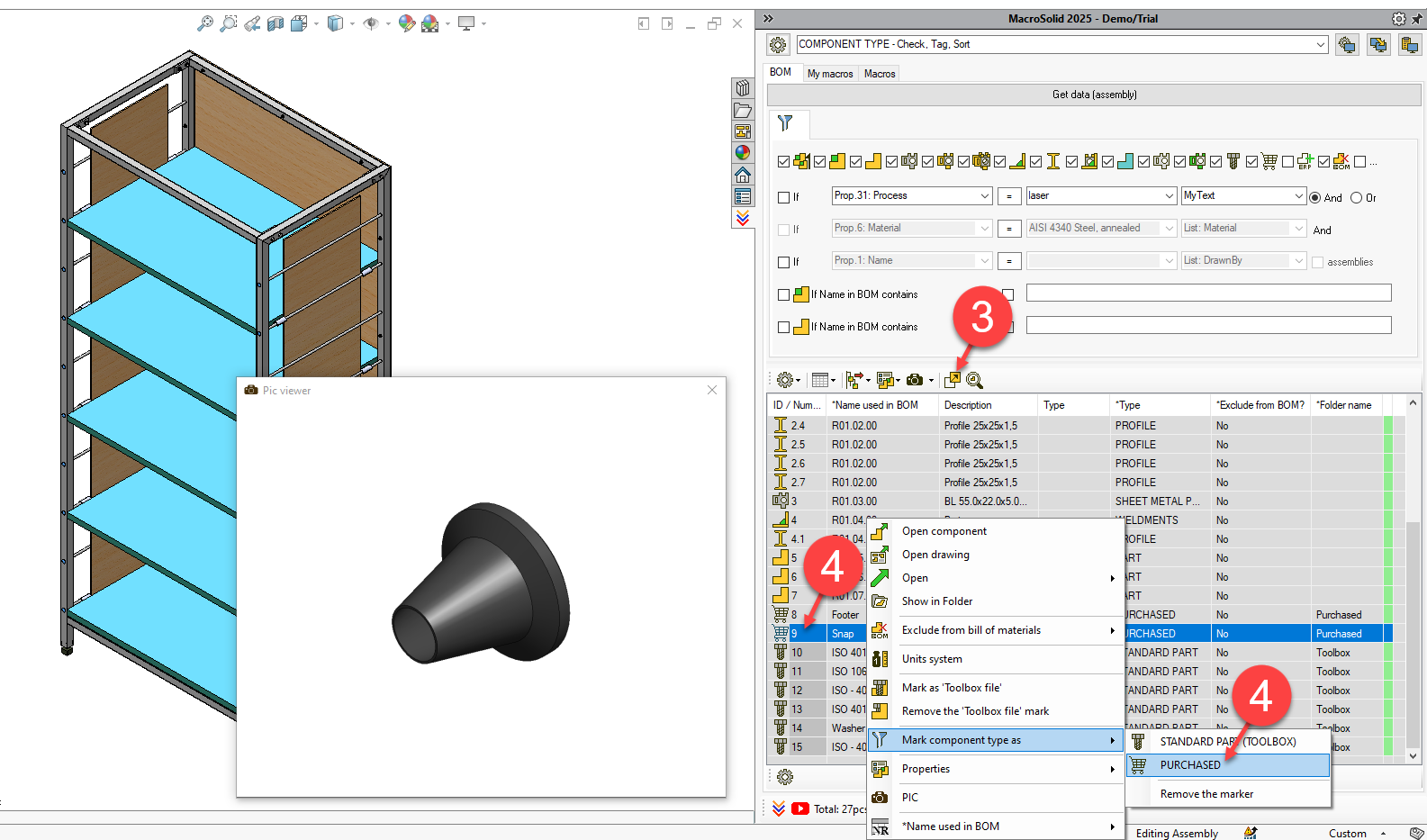Toggle the first 'If' checkbox for Prop.31 Process

pos(783,197)
